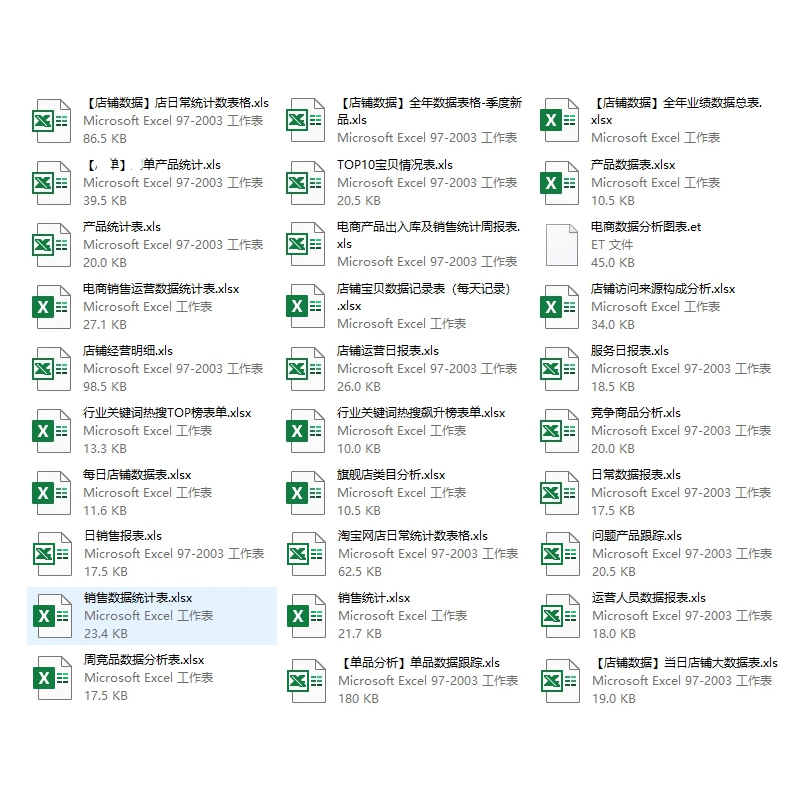Image resolution: width=800 pixels, height=800 pixels.
Task: Select the file name 周竞品数据分析表.xlsx
Action: point(144,660)
